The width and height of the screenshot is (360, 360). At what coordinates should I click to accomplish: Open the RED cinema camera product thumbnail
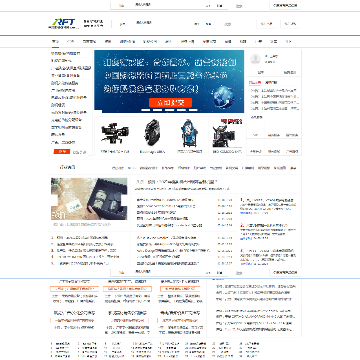pyautogui.click(x=227, y=132)
